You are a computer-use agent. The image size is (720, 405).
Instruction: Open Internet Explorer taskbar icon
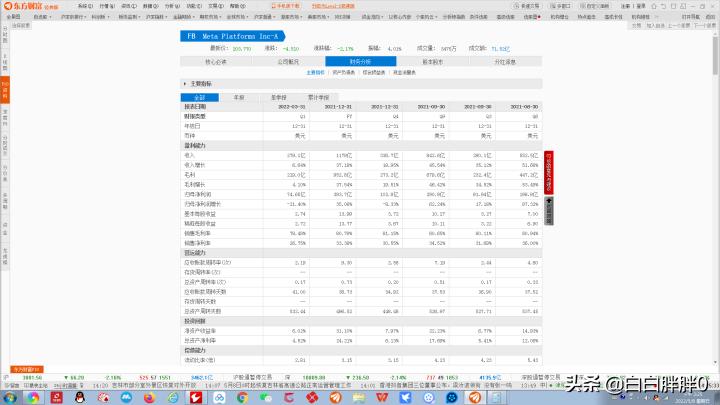pyautogui.click(x=173, y=398)
